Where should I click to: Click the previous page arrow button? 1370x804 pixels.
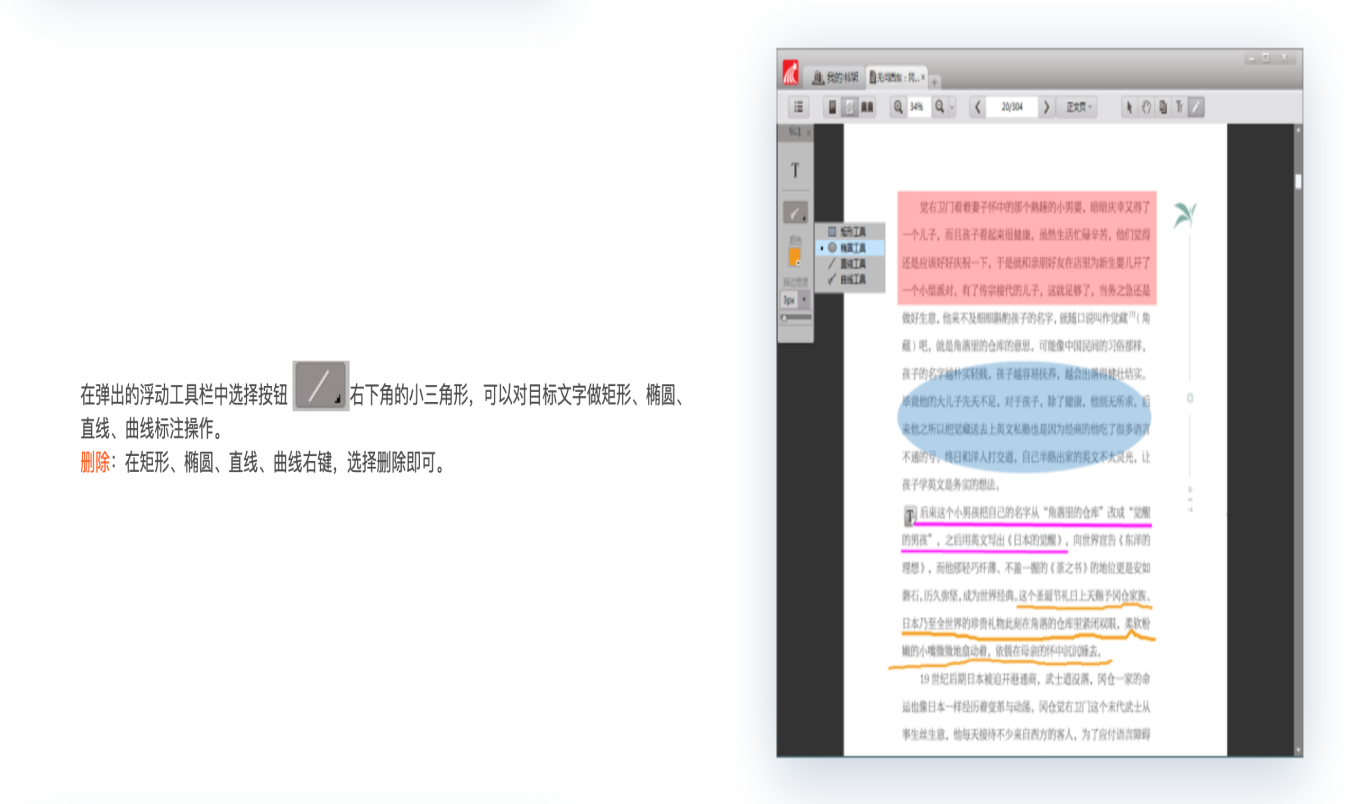978,104
